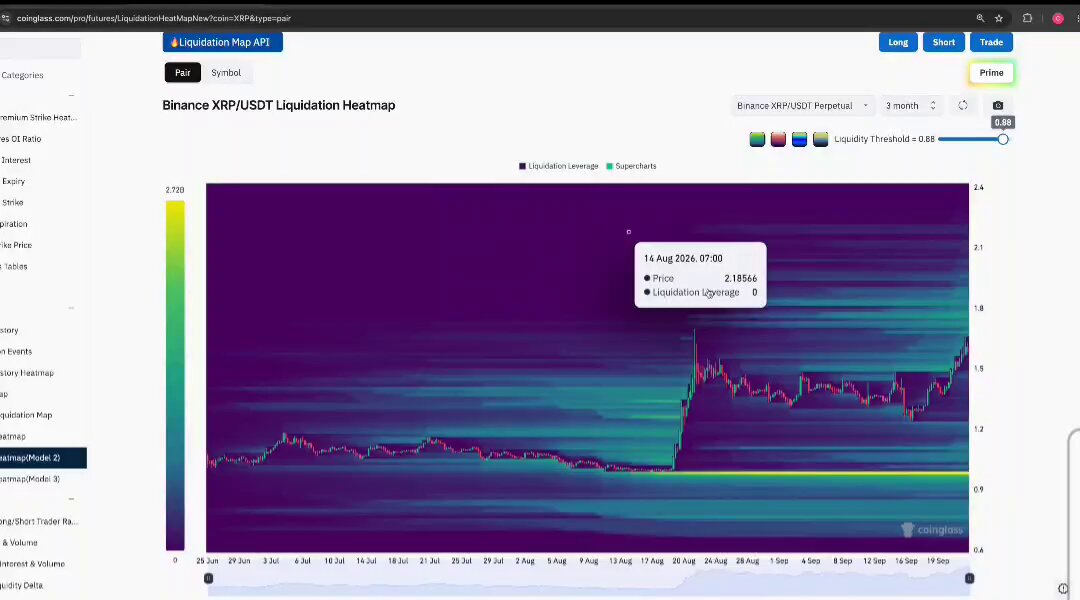Open the browser zoom magnifier icon

coord(980,19)
